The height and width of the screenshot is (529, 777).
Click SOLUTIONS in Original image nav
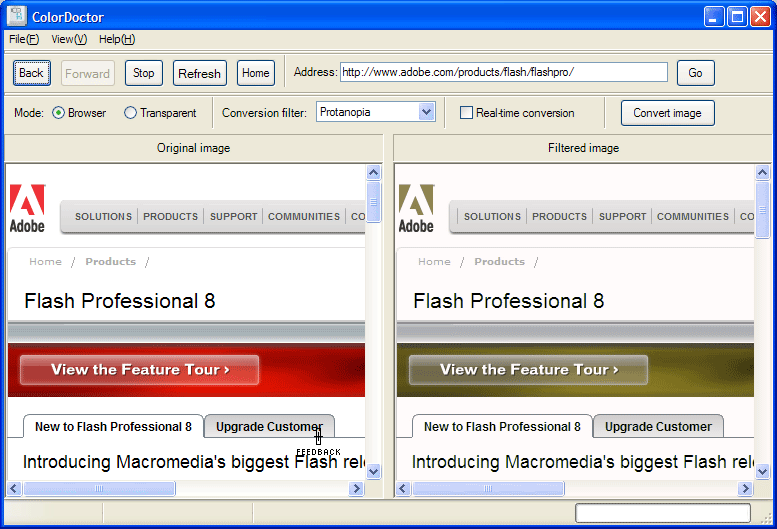[x=103, y=216]
